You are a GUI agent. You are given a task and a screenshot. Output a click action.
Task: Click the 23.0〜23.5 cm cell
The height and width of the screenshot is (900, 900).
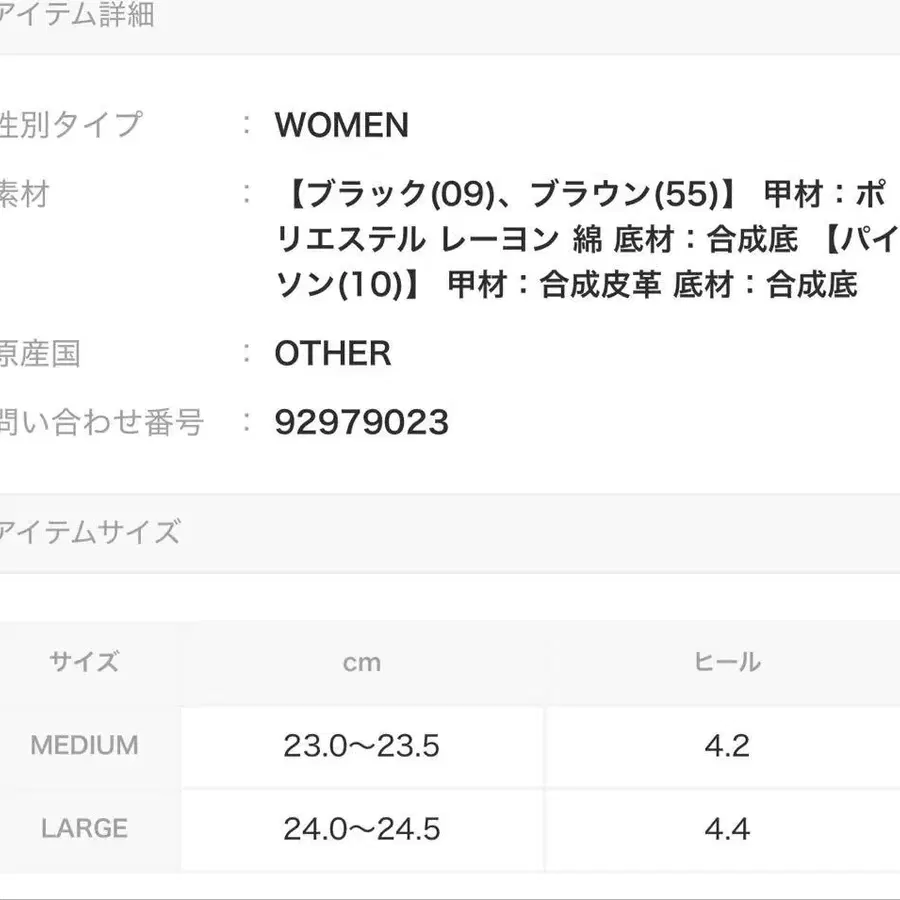click(x=361, y=746)
